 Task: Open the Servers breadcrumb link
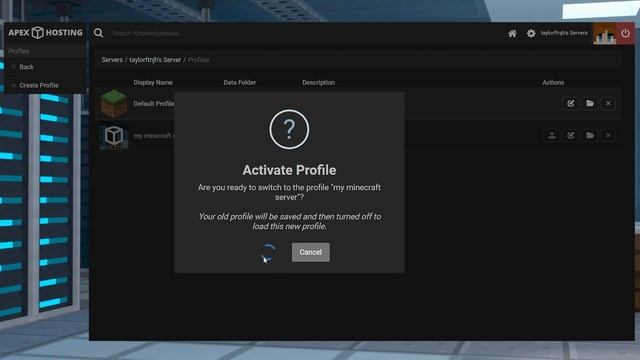pos(112,60)
